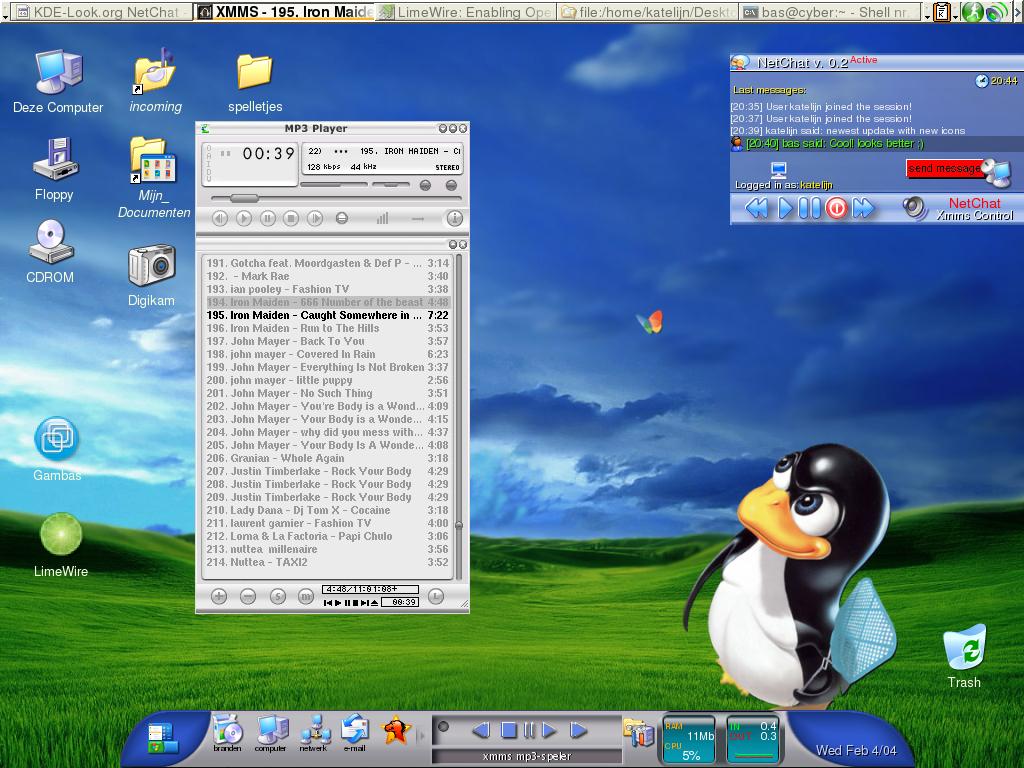Select track 214 Nuttea - TAXI2
This screenshot has height=768, width=1024.
[327, 562]
